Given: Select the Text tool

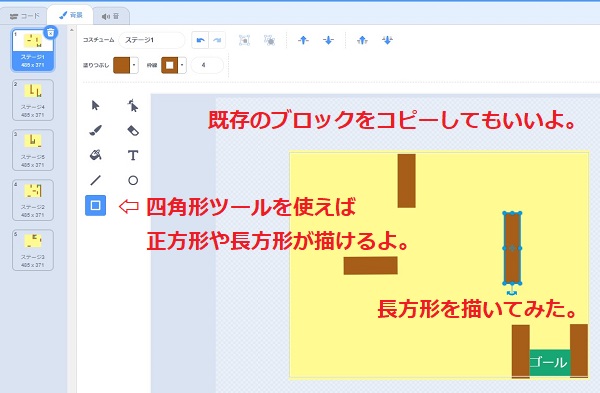Looking at the screenshot, I should 133,155.
